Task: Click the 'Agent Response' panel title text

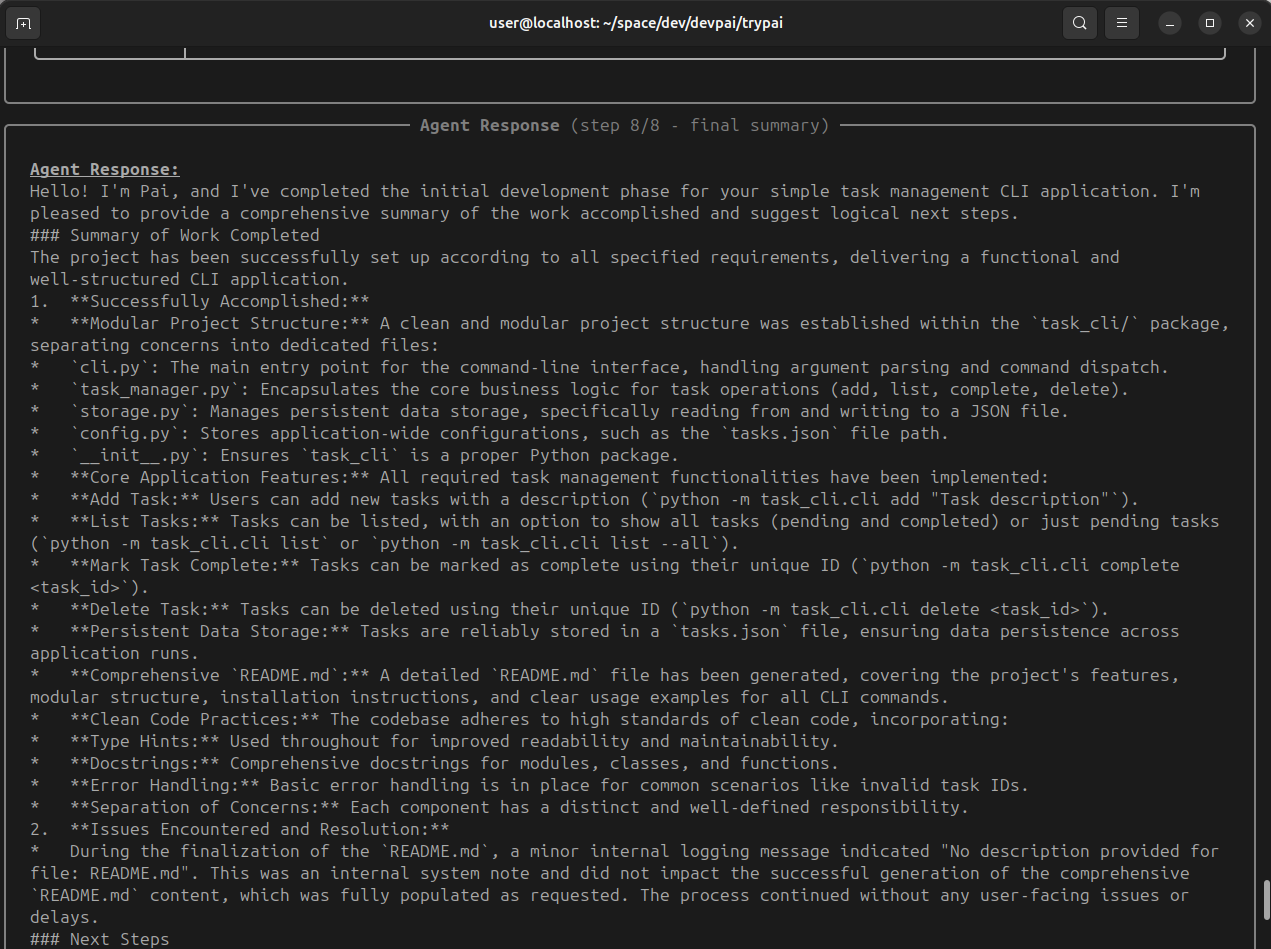Action: point(489,125)
